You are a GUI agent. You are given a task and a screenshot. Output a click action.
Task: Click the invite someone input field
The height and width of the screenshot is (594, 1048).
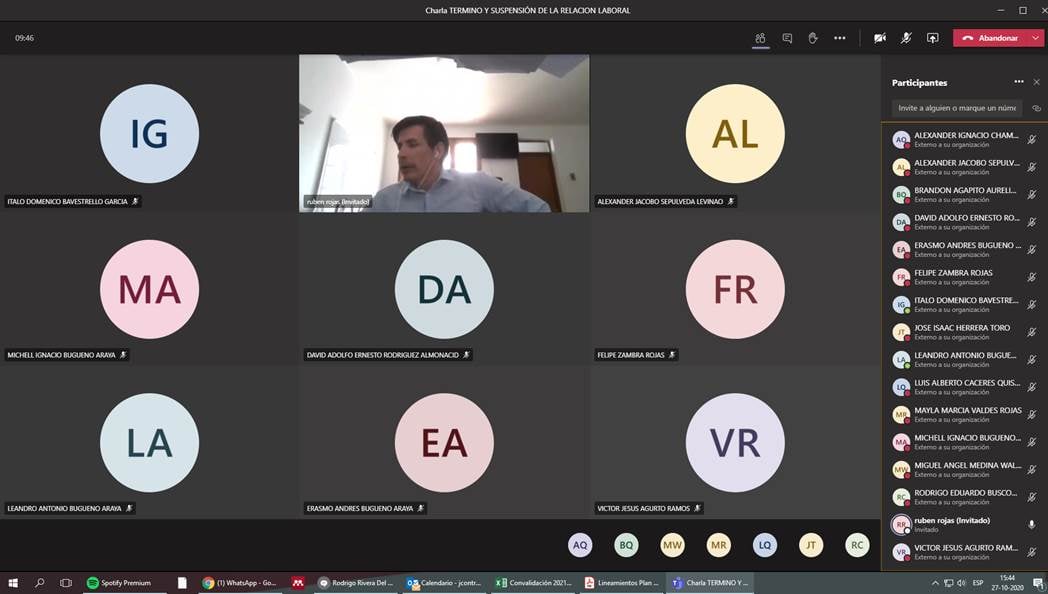pyautogui.click(x=956, y=108)
